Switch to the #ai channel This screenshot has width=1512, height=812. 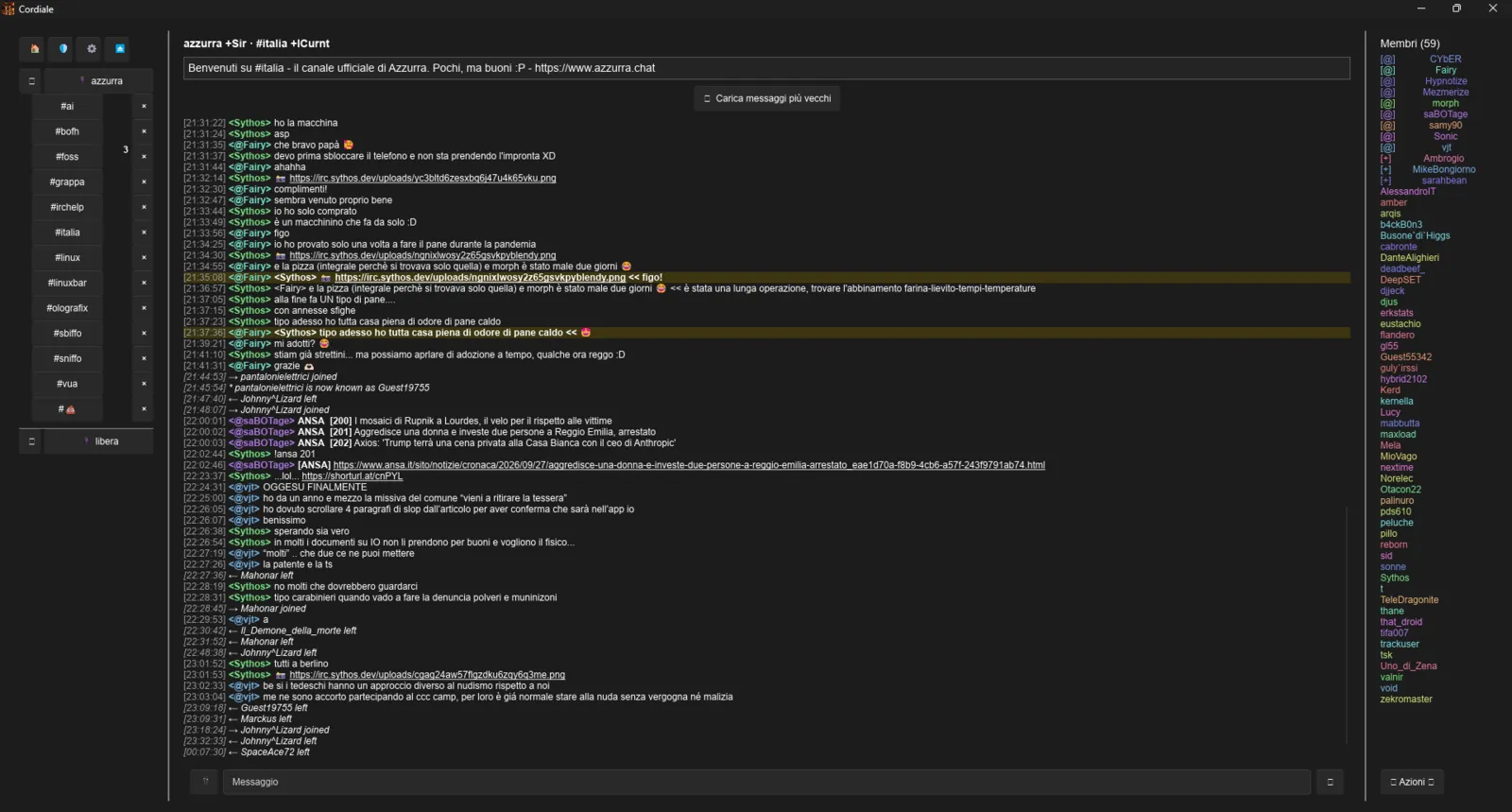point(67,107)
